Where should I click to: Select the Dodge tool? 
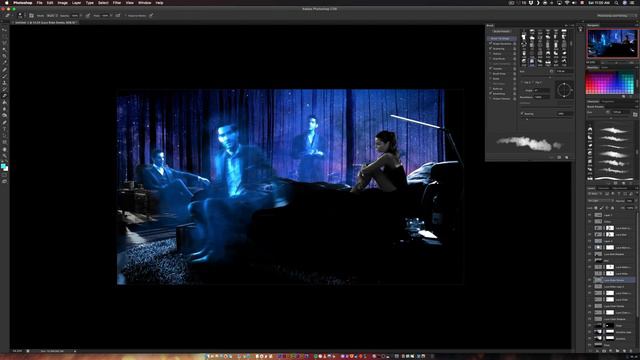[4, 116]
